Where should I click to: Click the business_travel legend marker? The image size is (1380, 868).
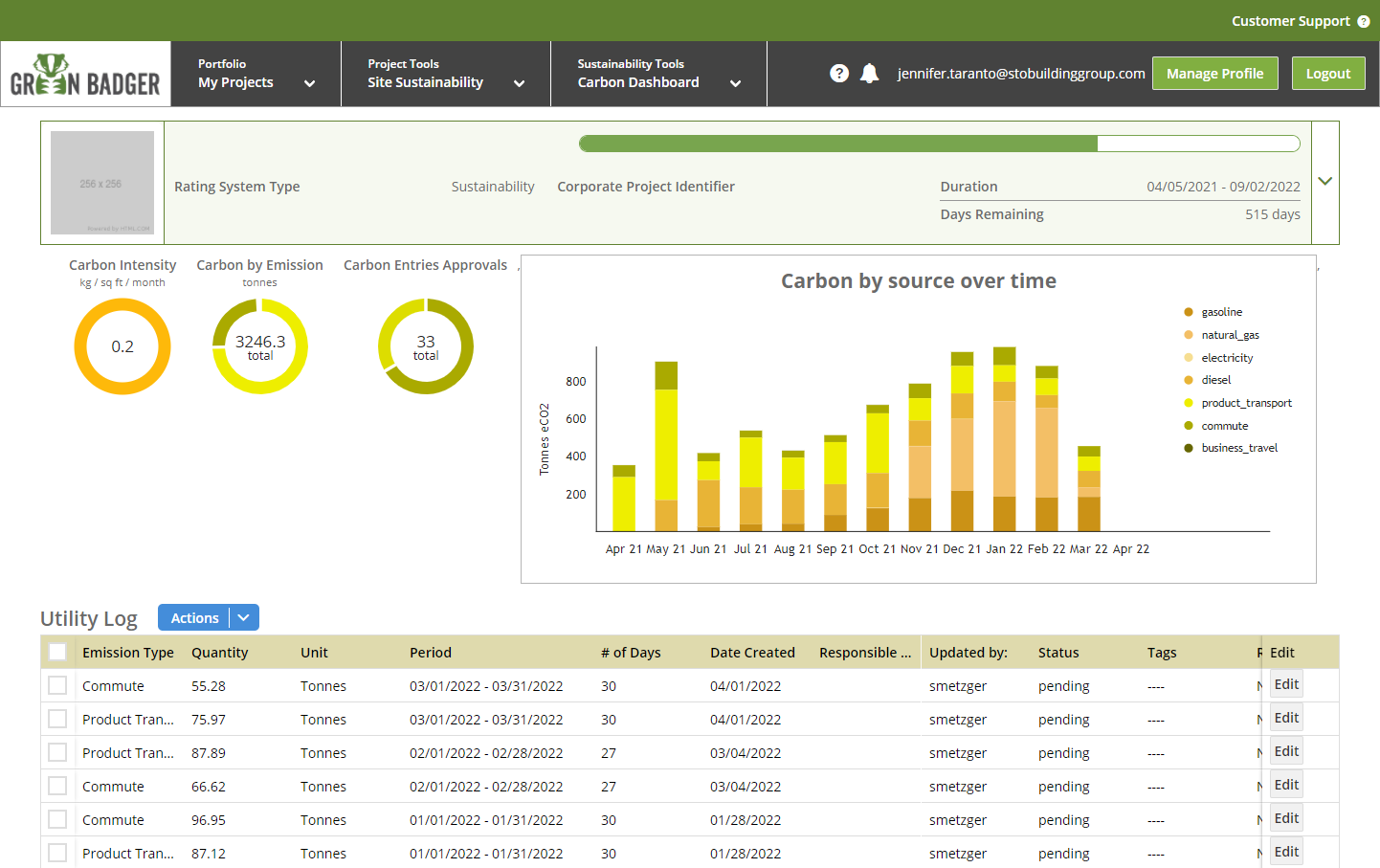pos(1189,448)
